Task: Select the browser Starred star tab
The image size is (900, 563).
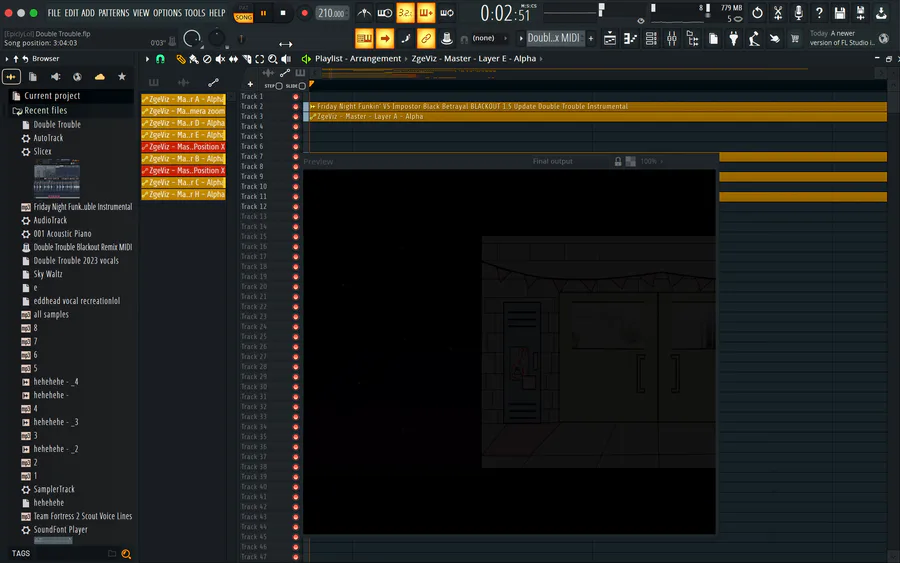Action: (x=122, y=76)
